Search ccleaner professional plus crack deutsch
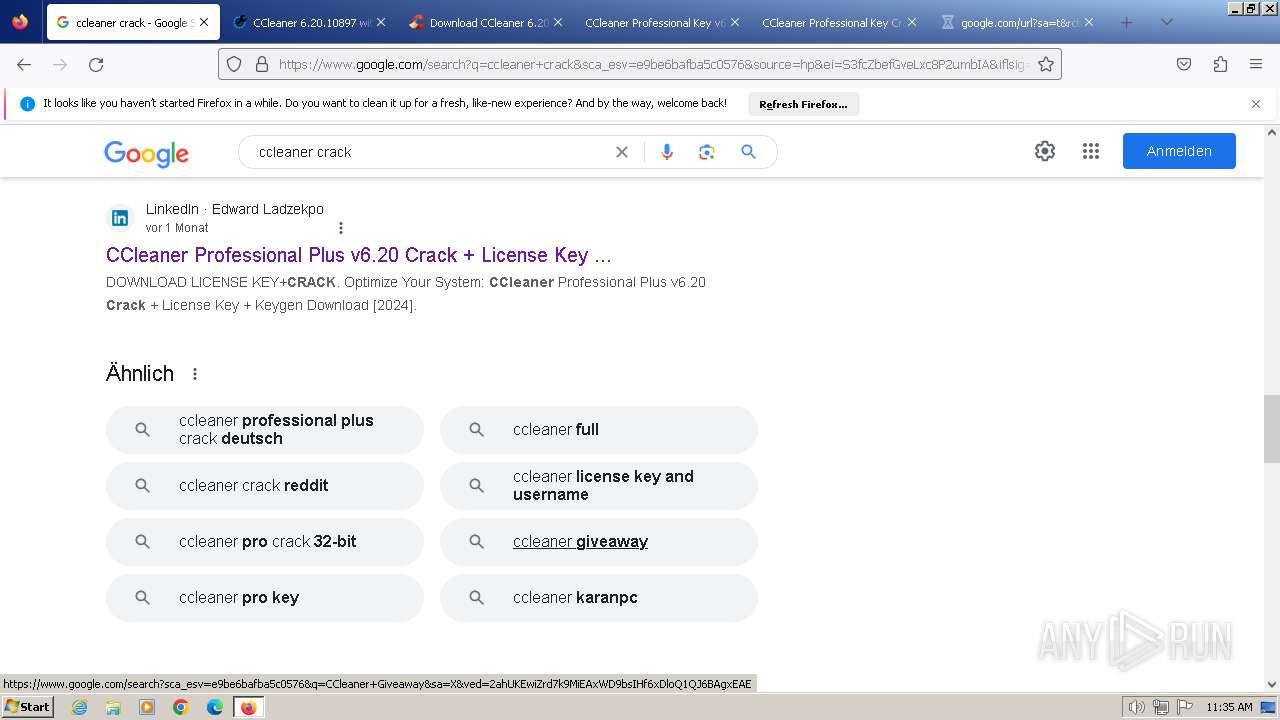 click(x=265, y=430)
